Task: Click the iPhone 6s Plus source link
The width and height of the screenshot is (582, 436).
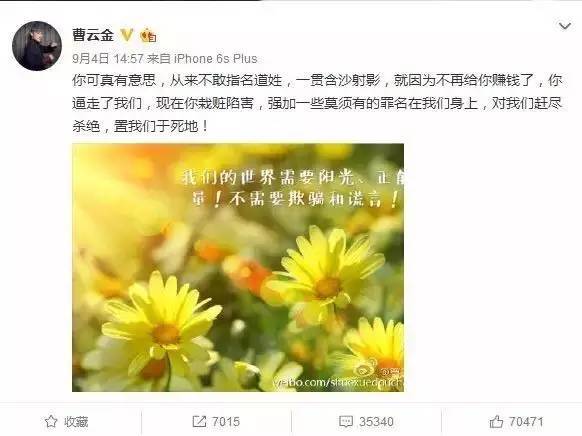Action: tap(216, 59)
